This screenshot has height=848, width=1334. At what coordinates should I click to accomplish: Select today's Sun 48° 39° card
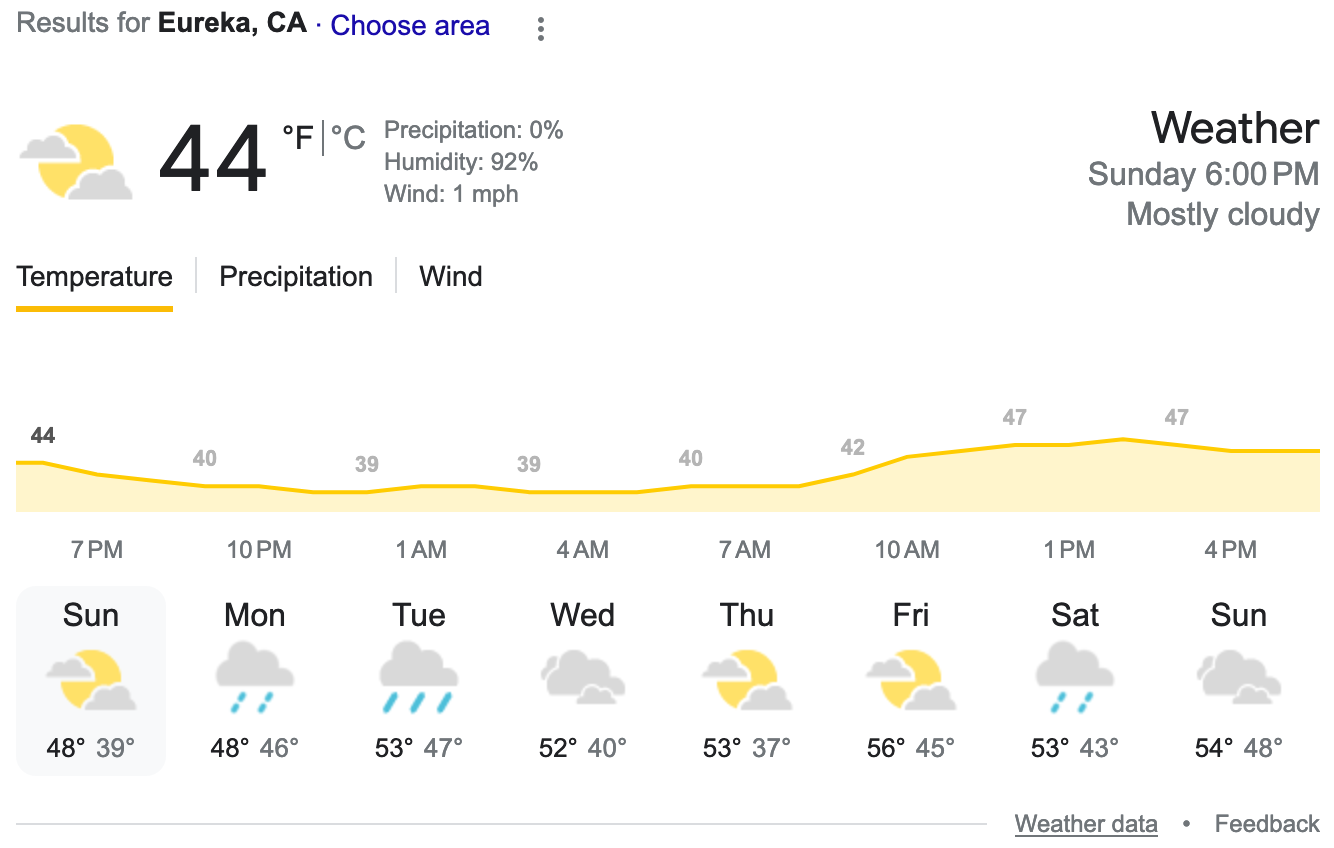point(91,681)
